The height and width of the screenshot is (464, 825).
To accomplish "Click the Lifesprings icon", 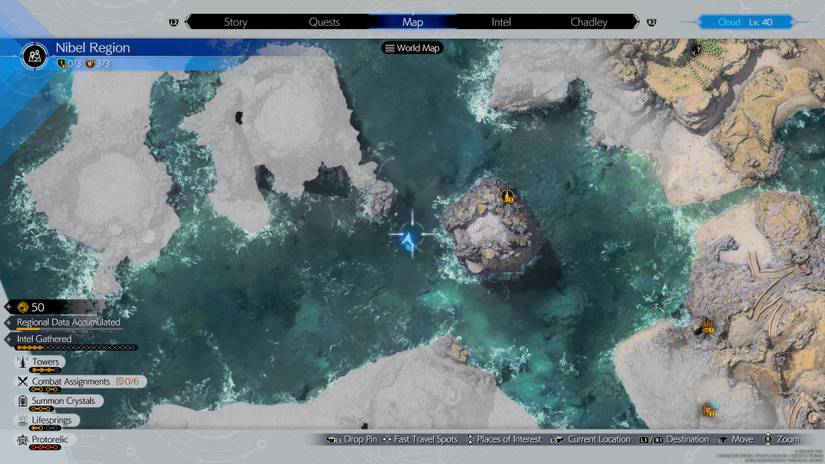I will click(22, 420).
